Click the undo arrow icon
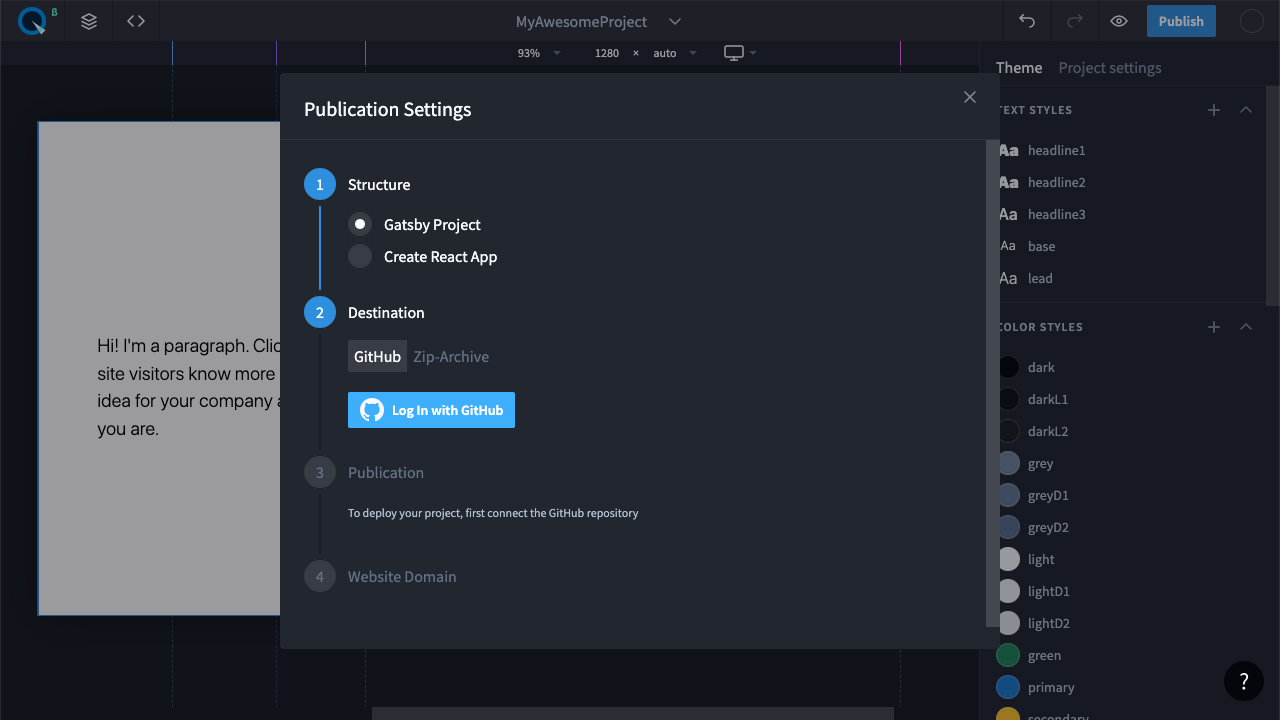The height and width of the screenshot is (720, 1280). point(1027,21)
